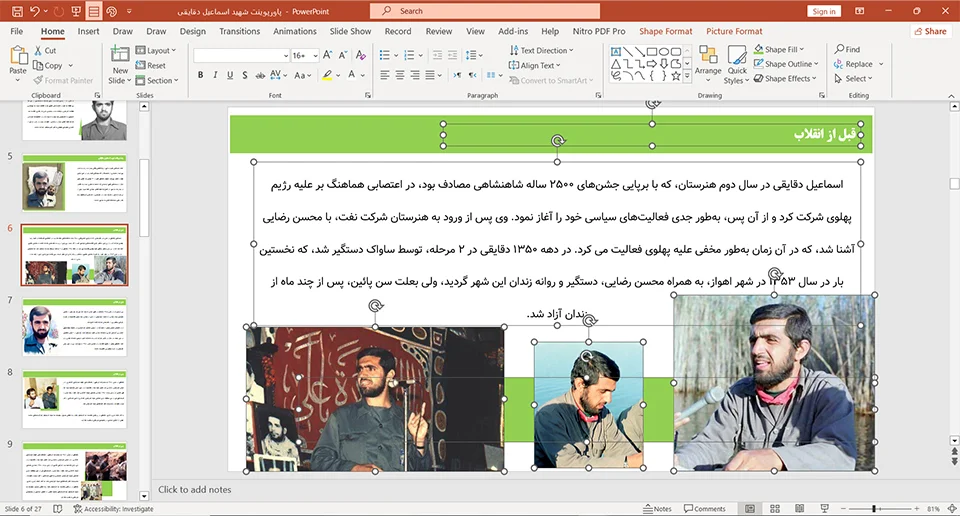The height and width of the screenshot is (516, 960).
Task: Toggle bold formatting
Action: [200, 75]
